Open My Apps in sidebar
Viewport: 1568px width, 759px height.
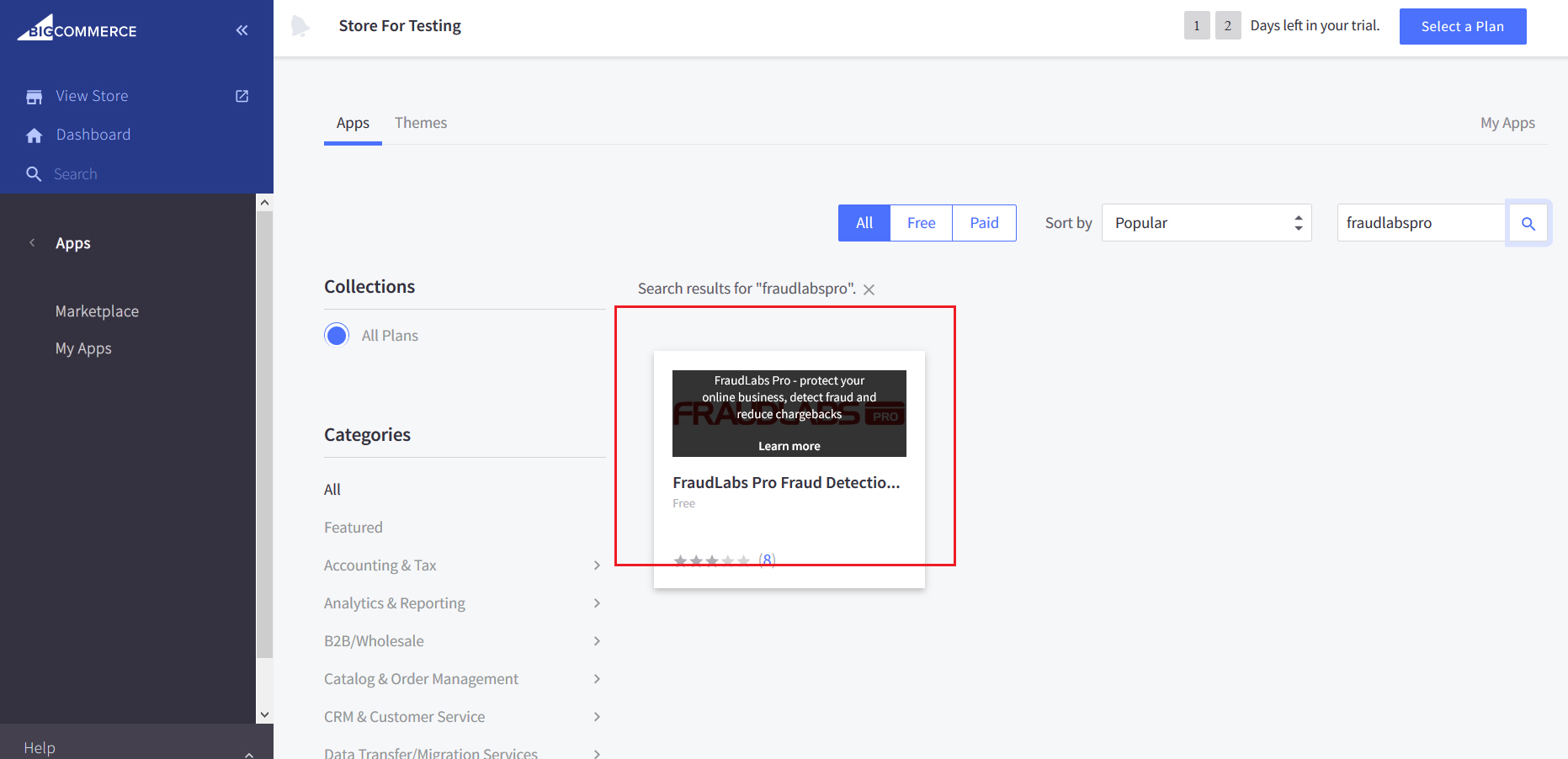pos(83,348)
